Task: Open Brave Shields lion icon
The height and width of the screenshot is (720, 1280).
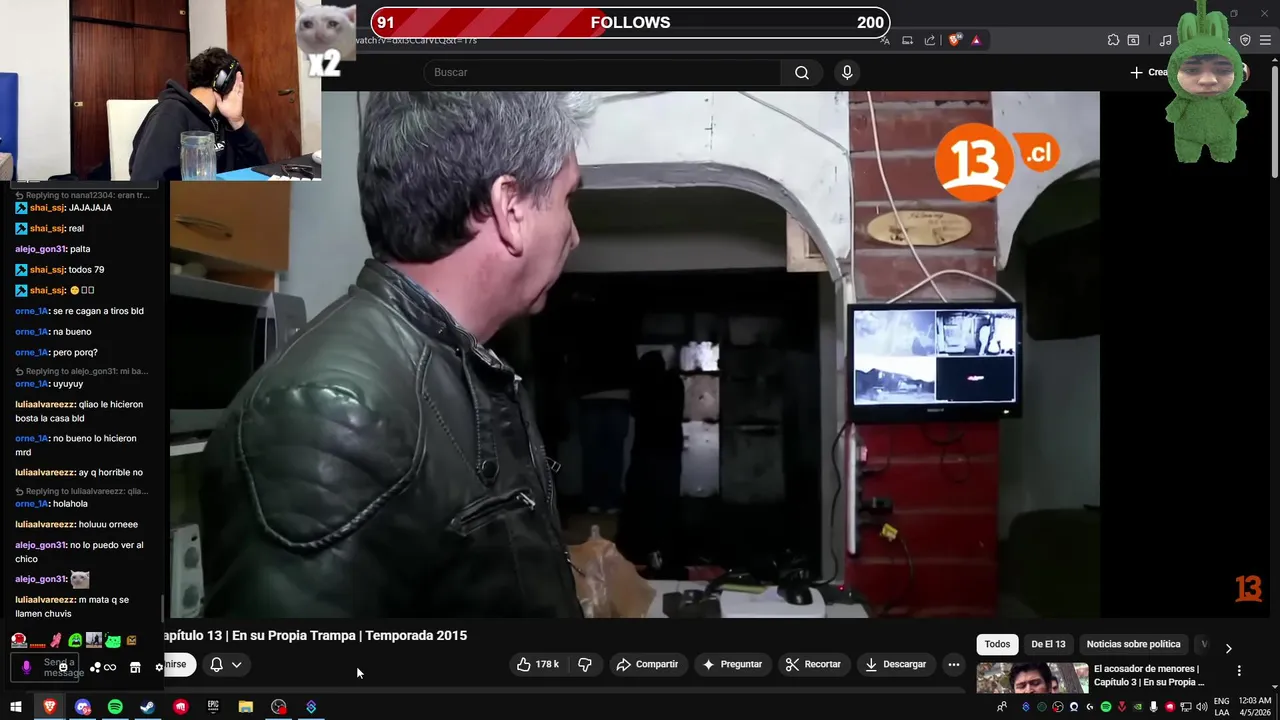Action: [955, 40]
